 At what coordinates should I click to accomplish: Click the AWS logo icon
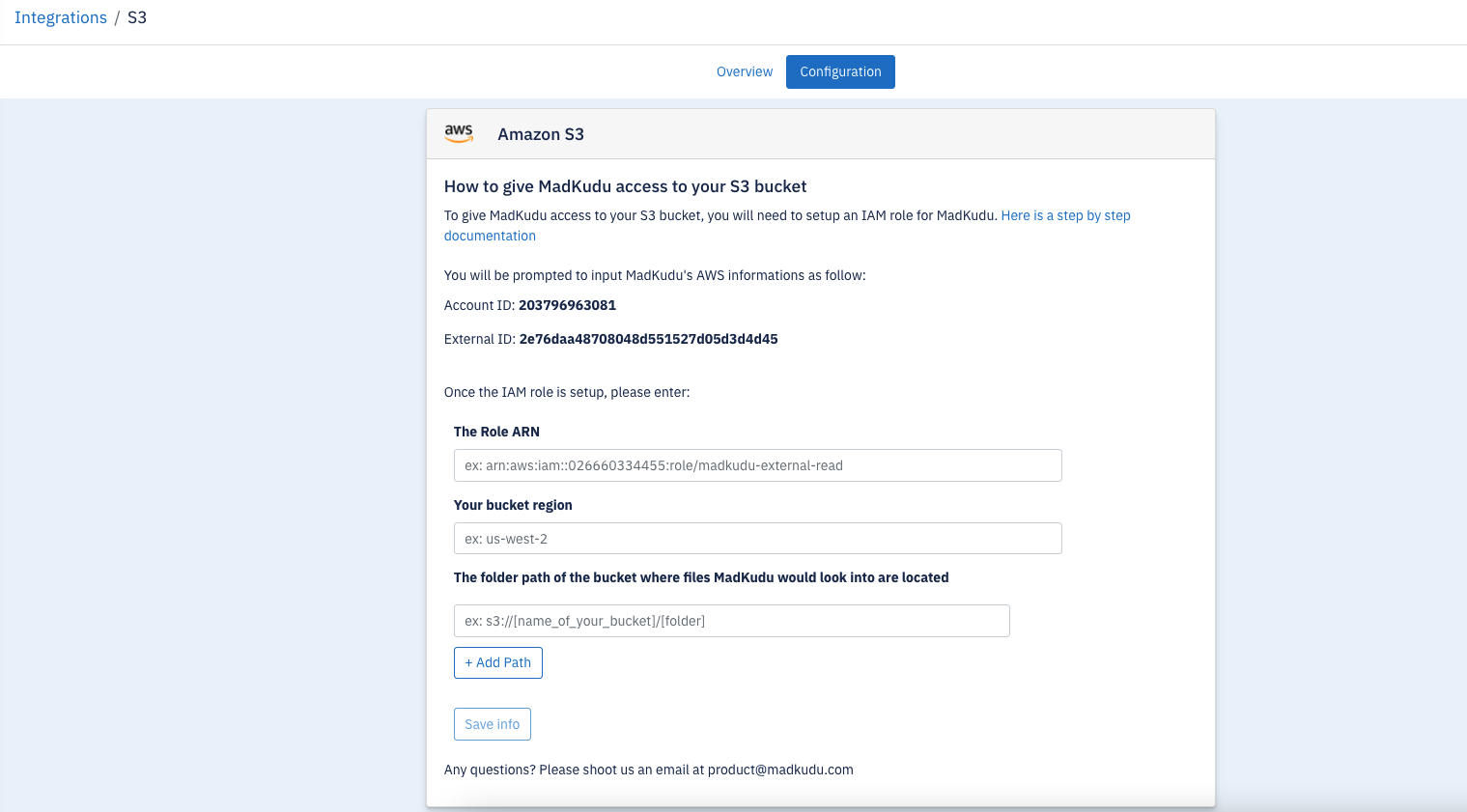[x=459, y=134]
